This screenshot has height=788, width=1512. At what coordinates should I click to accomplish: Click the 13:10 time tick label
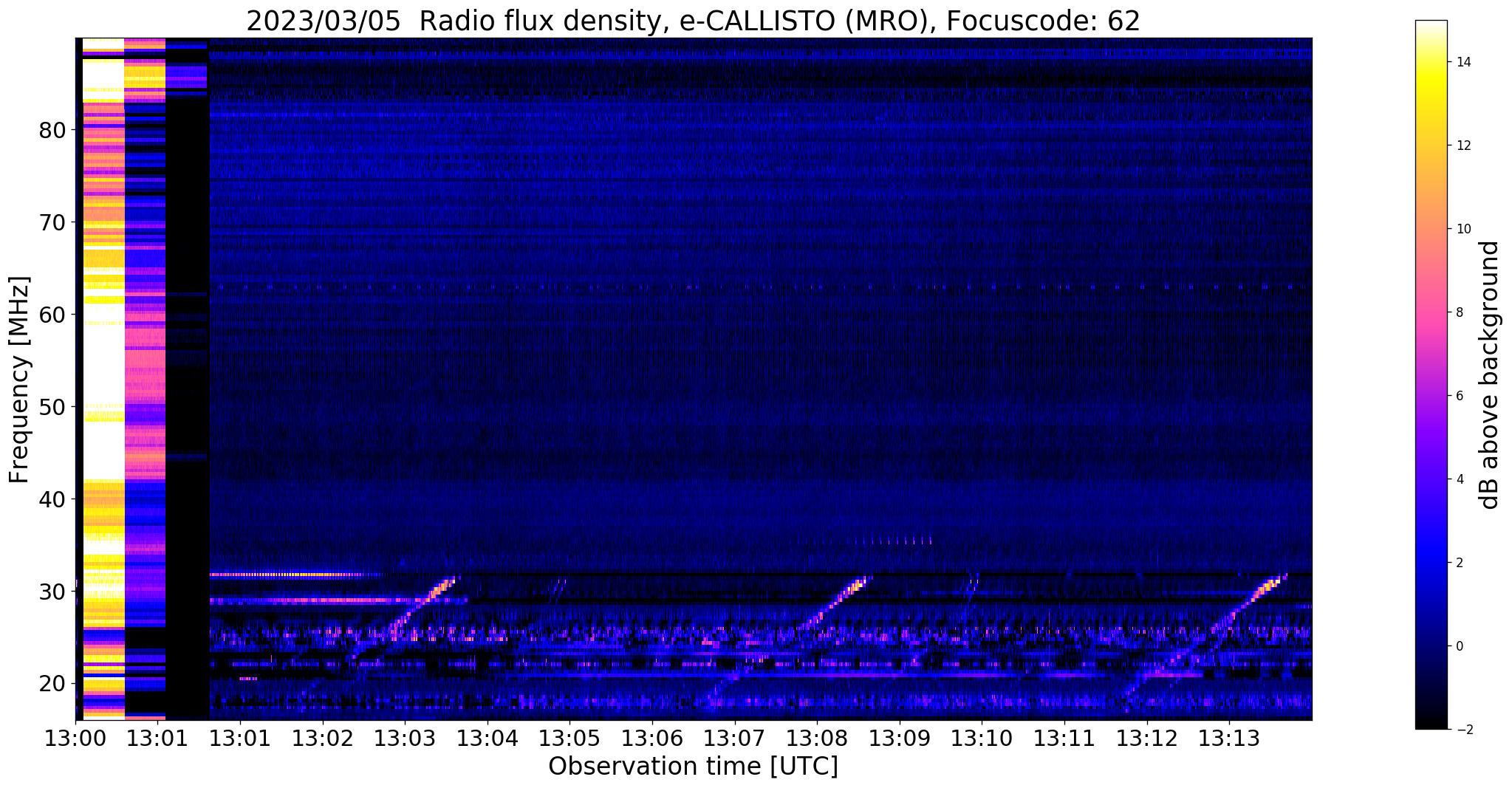coord(982,738)
